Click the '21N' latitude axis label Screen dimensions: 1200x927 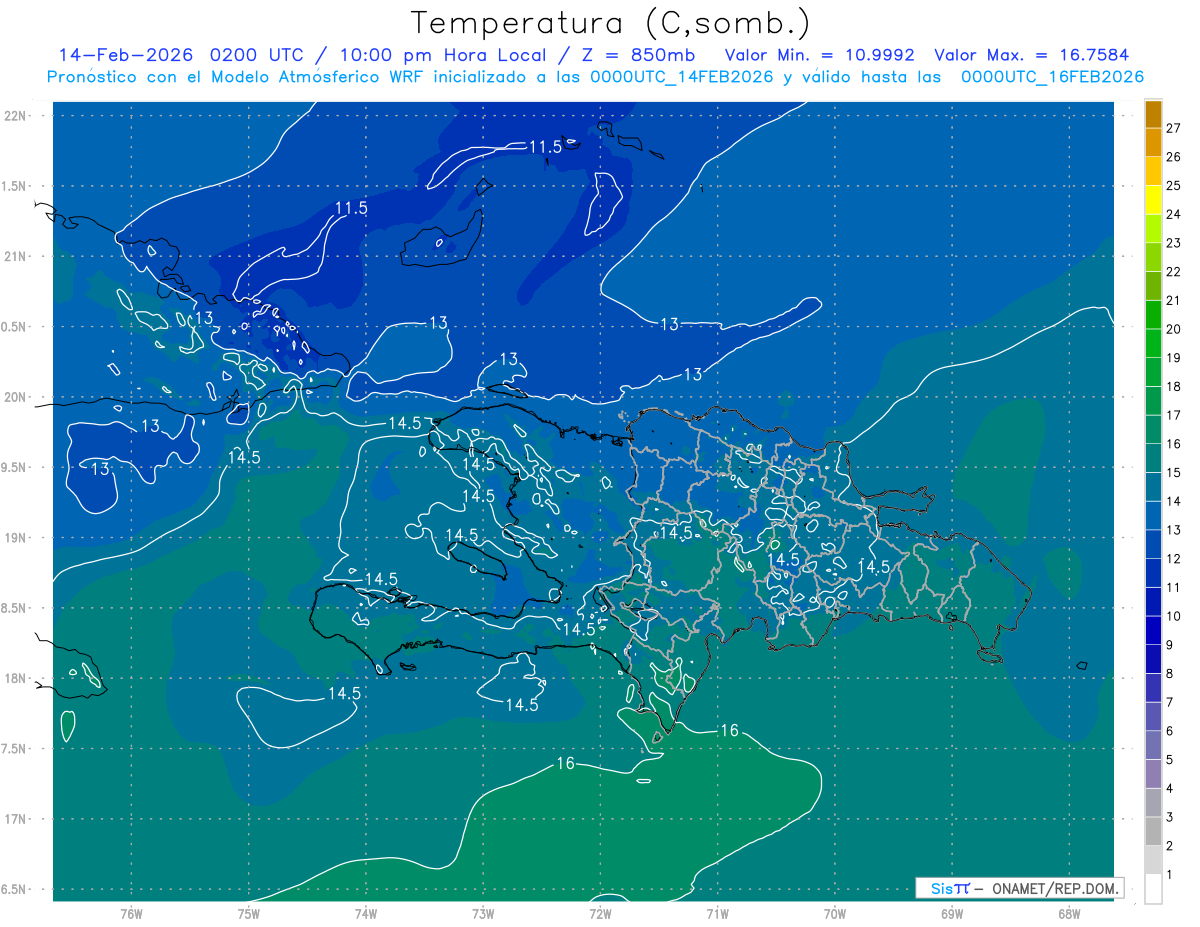pyautogui.click(x=14, y=256)
